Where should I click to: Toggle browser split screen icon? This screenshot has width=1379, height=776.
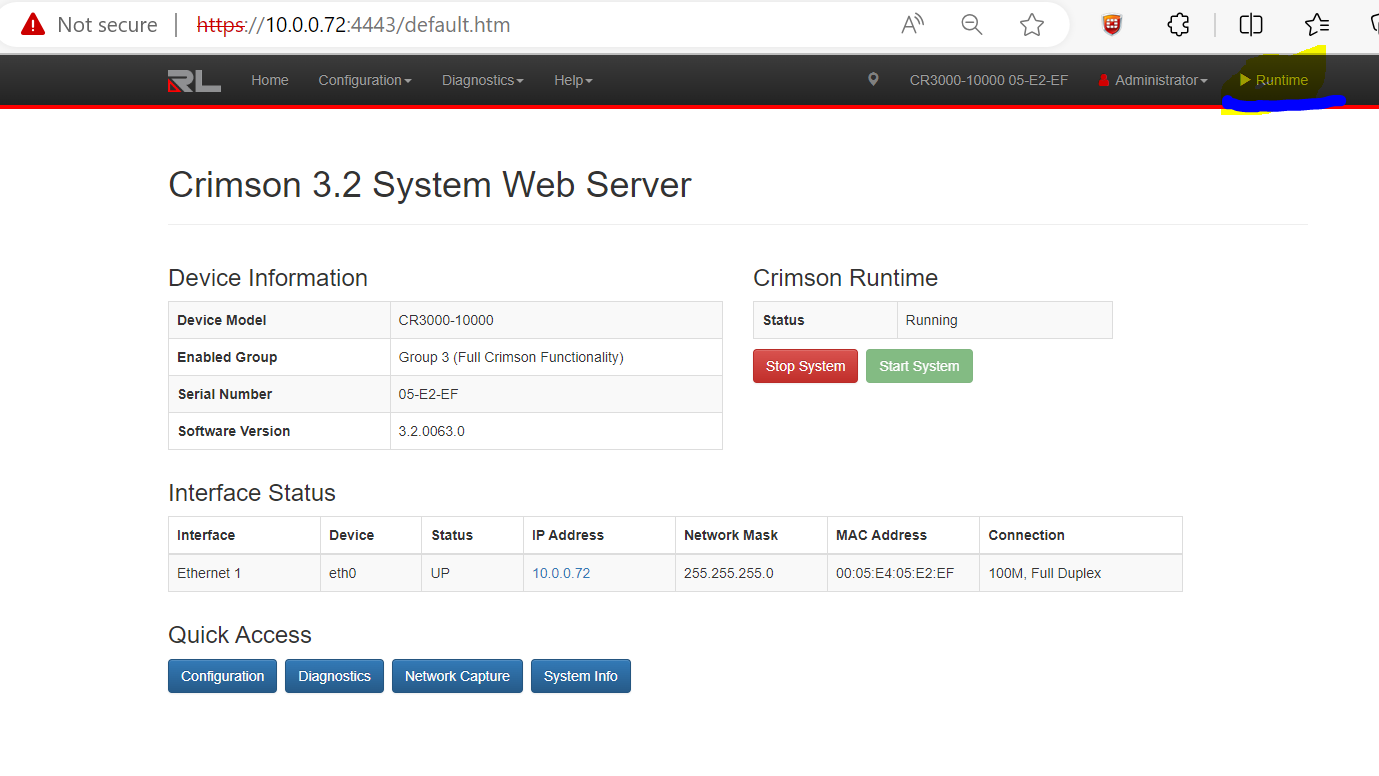point(1251,24)
